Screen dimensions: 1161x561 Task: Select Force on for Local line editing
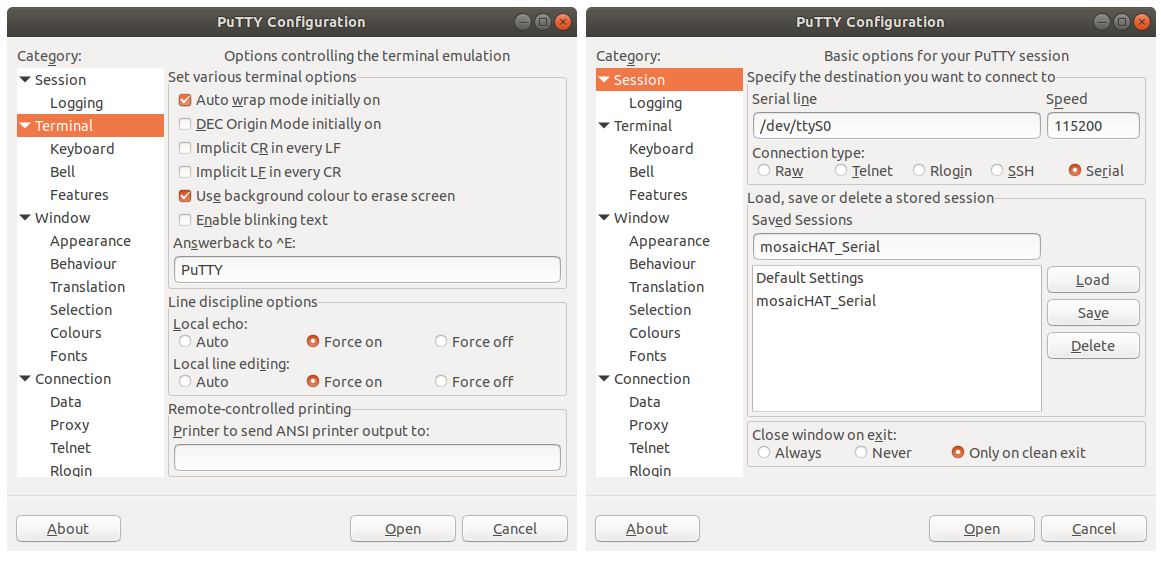[312, 381]
